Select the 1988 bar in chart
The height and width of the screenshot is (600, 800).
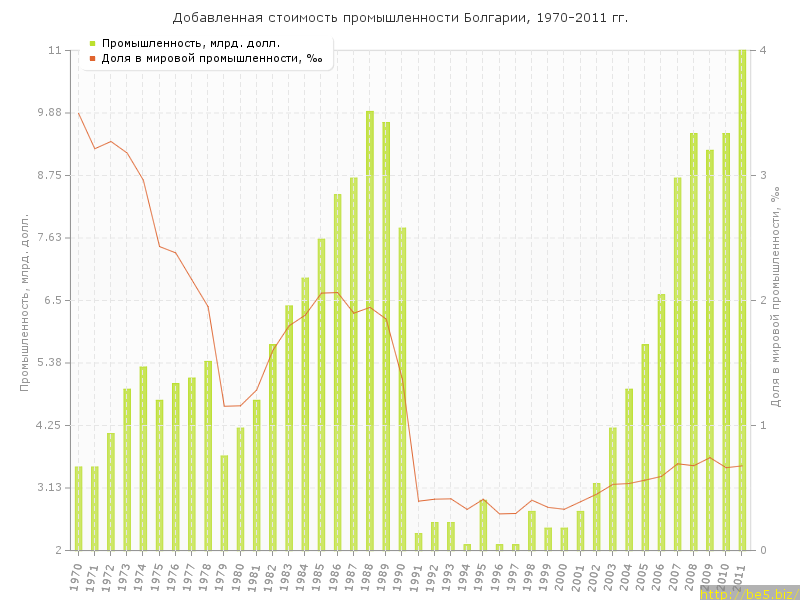pyautogui.click(x=370, y=330)
